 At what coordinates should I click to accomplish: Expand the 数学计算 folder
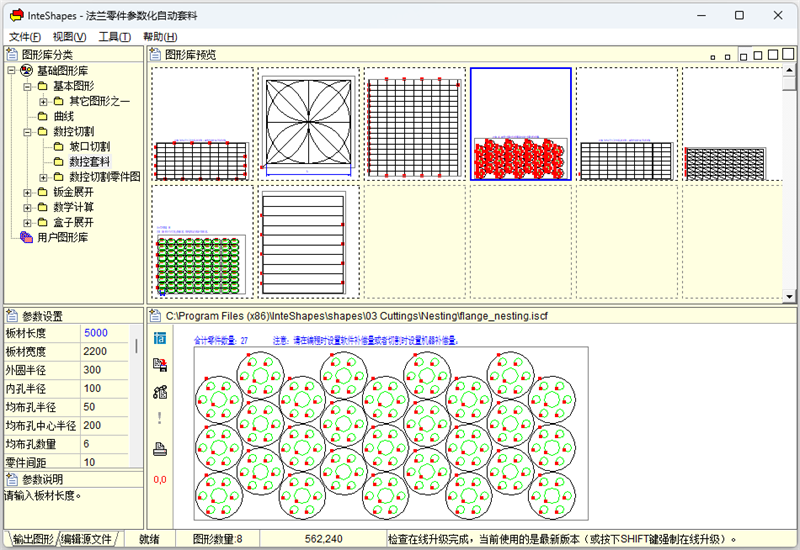(27, 208)
